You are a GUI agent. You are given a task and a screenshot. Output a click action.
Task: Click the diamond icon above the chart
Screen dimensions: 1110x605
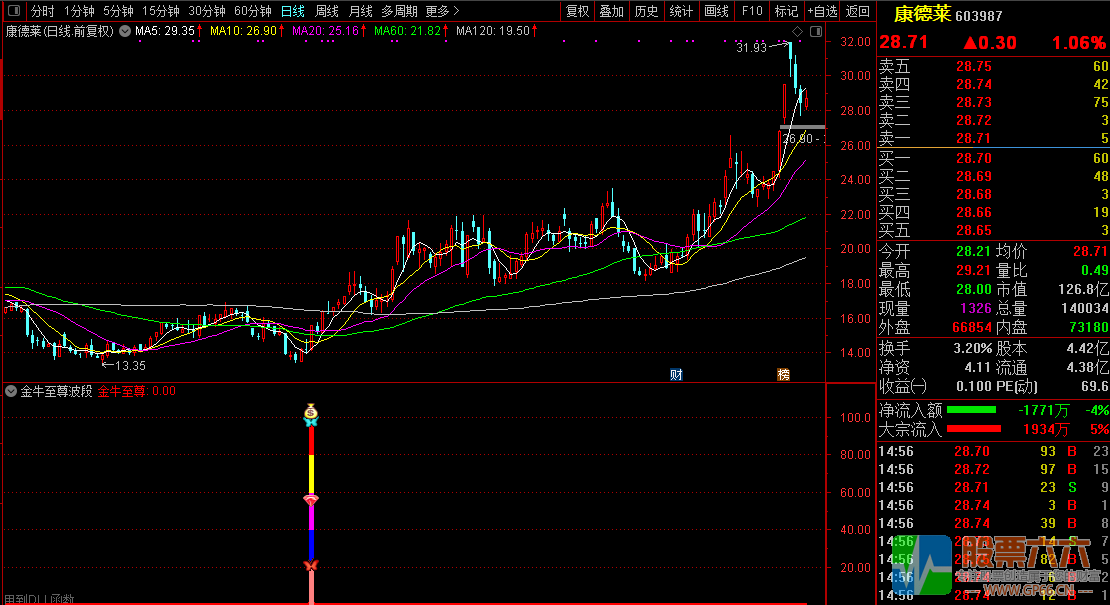797,31
